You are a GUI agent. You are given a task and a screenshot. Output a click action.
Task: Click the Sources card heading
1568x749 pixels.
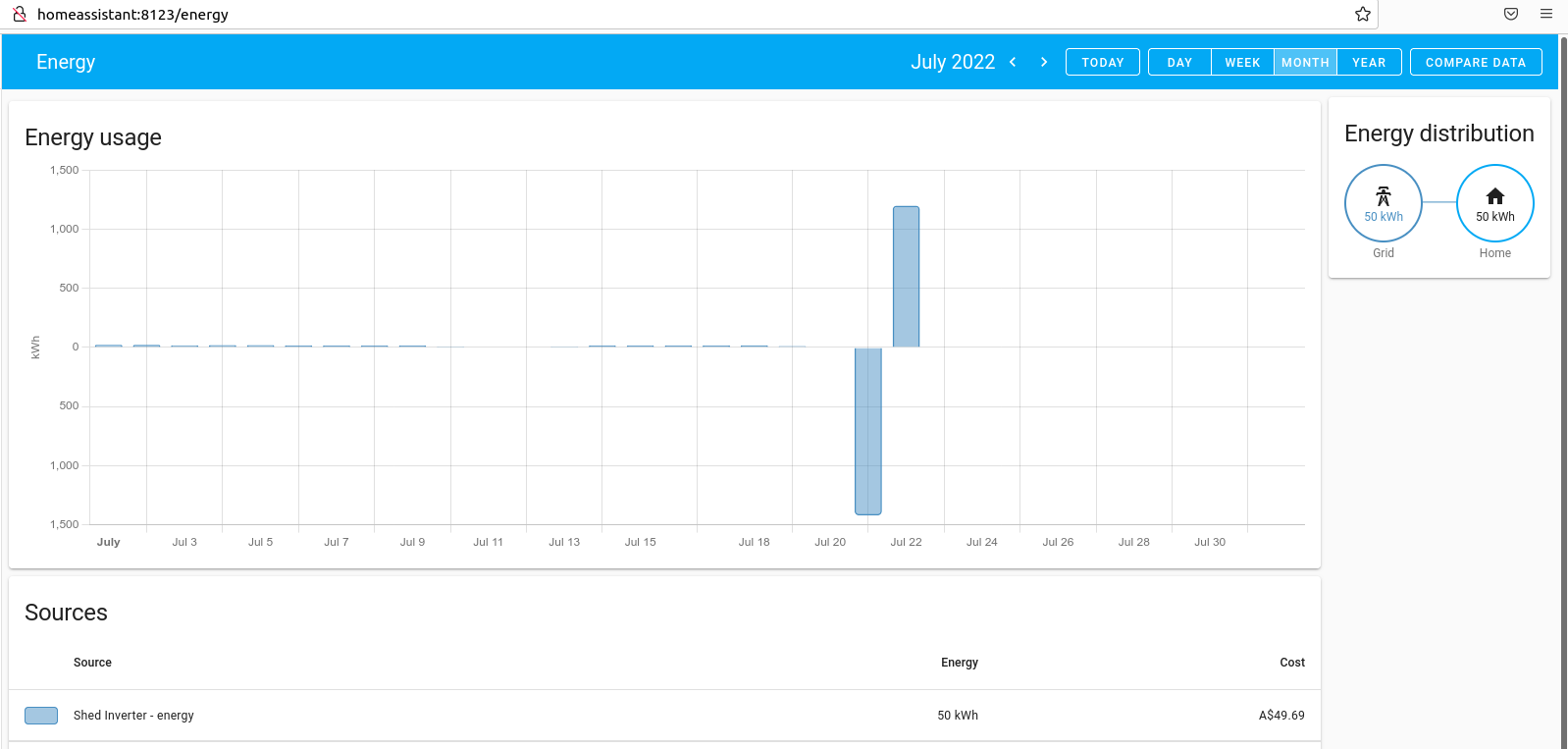coord(66,613)
